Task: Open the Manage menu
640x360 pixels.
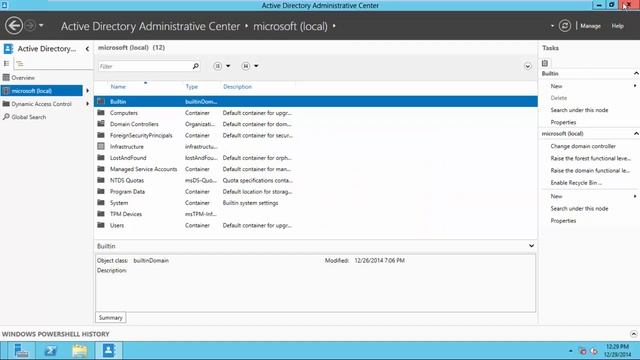Action: pos(590,26)
